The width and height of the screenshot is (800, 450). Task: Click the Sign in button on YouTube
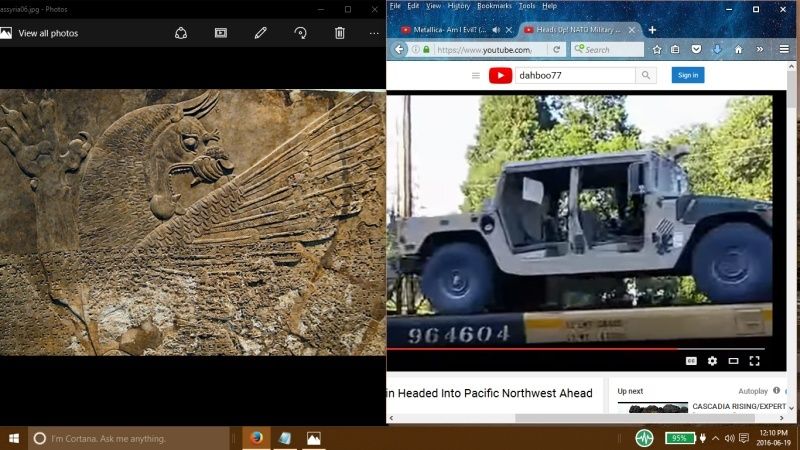coord(688,75)
